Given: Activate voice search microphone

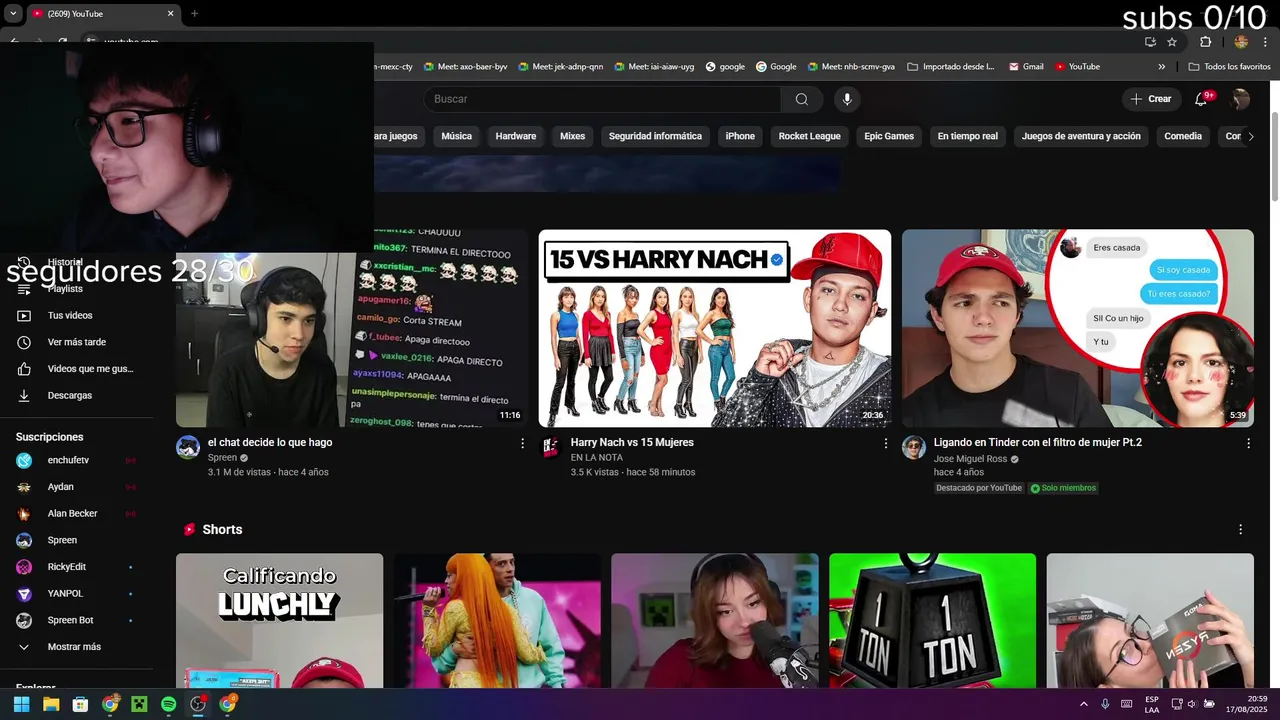Looking at the screenshot, I should point(847,99).
